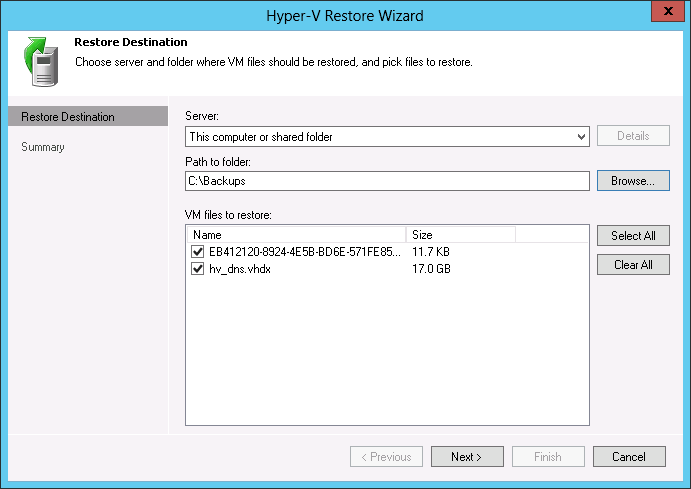Uncheck the EB412120-8924 file checkbox

pyautogui.click(x=197, y=252)
